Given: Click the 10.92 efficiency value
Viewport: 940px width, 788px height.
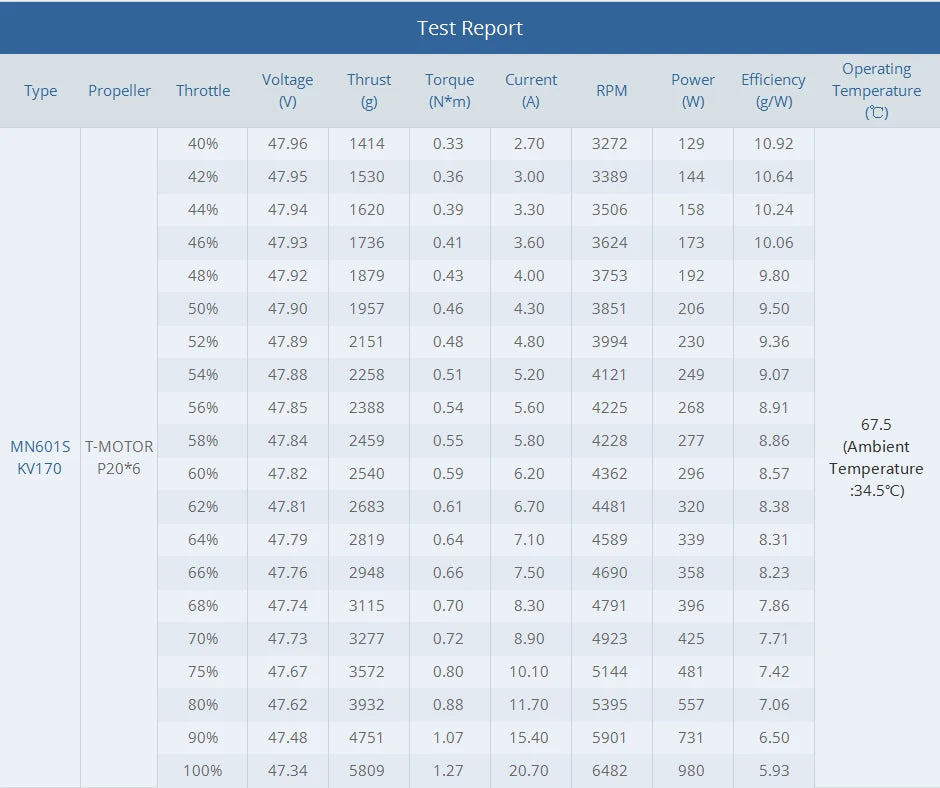Looking at the screenshot, I should point(773,144).
